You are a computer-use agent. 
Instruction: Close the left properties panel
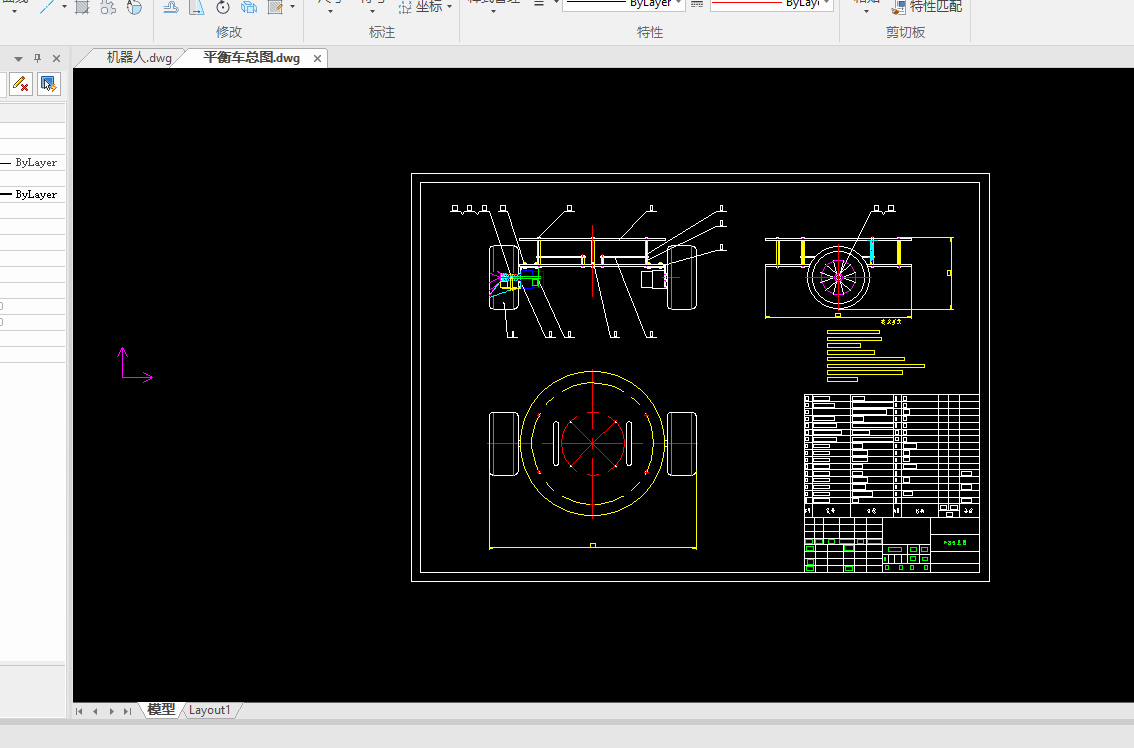click(x=56, y=59)
